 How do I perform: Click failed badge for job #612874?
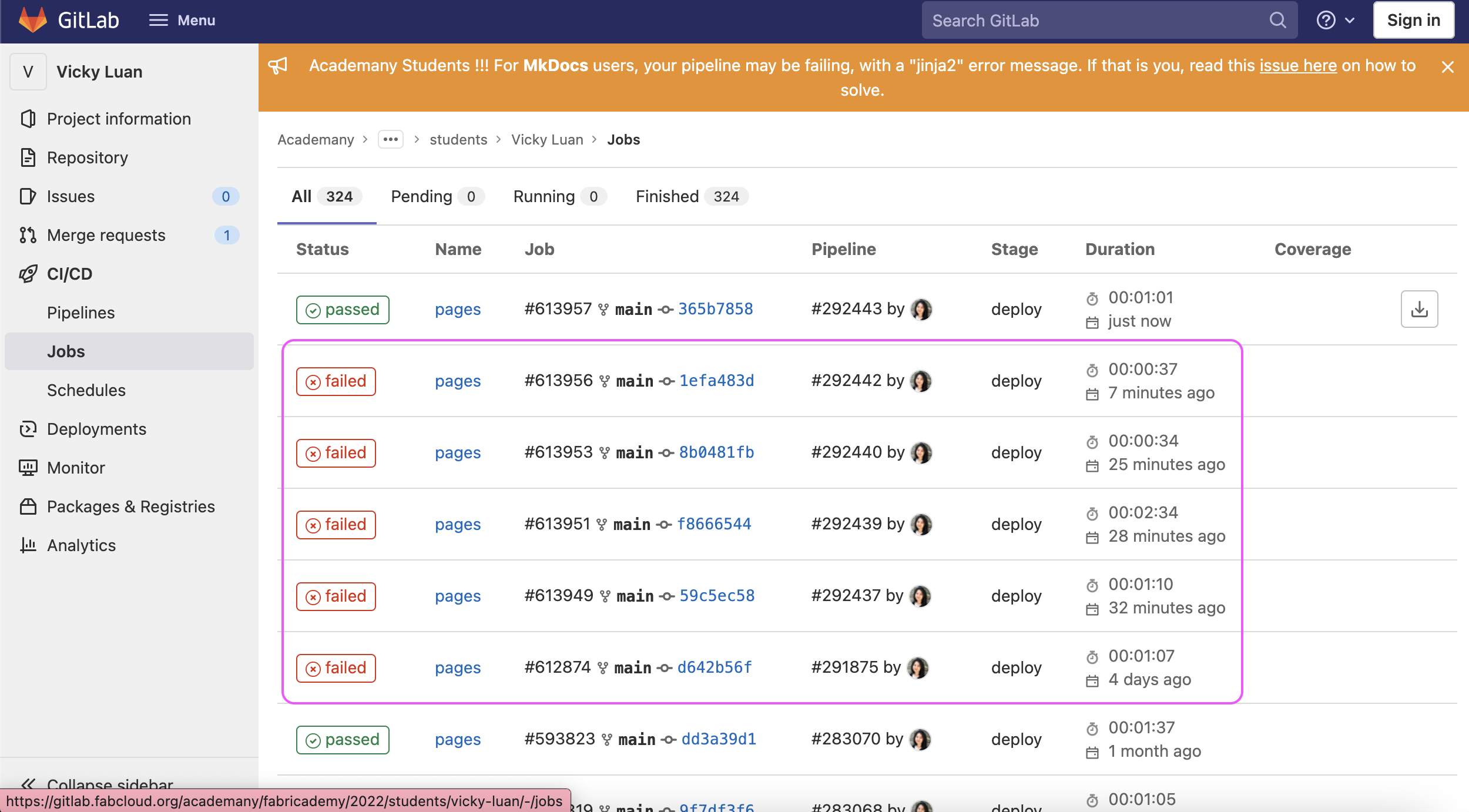point(336,668)
